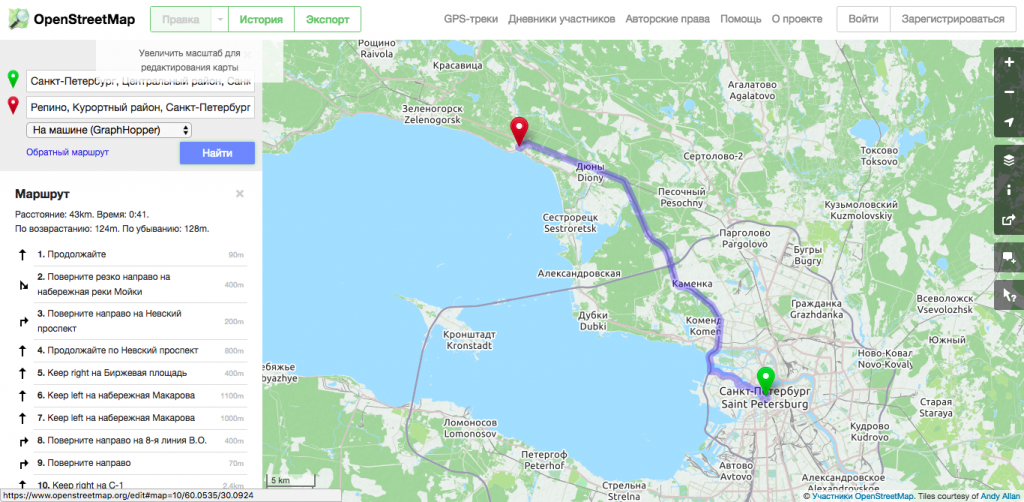1024x502 pixels.
Task: Add a note to the map icon
Action: tap(1009, 258)
